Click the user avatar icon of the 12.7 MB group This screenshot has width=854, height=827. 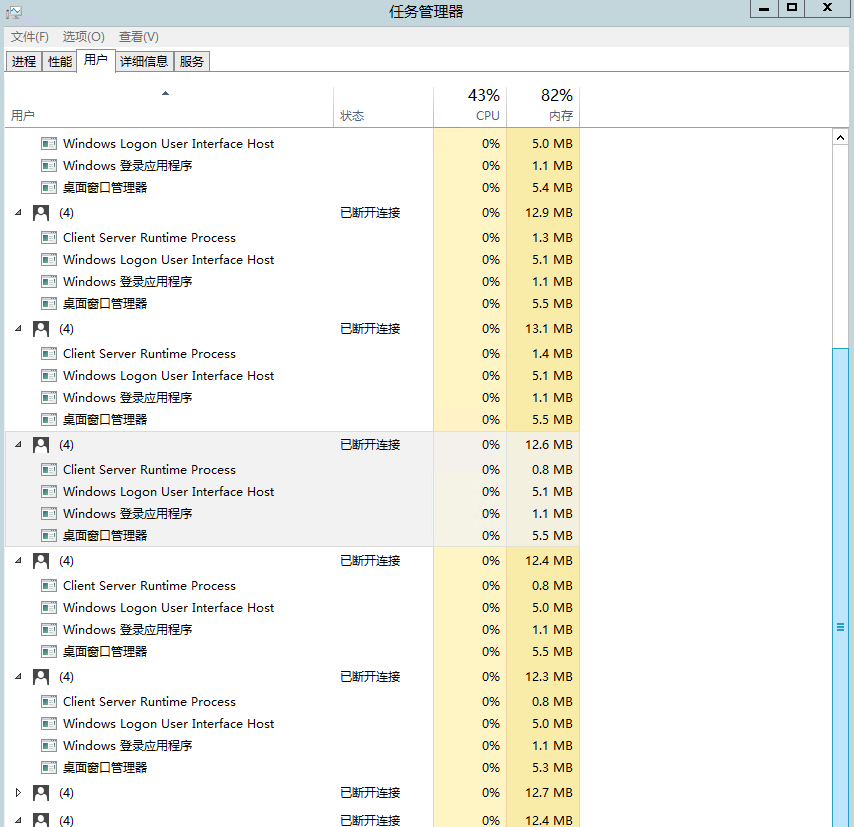41,793
